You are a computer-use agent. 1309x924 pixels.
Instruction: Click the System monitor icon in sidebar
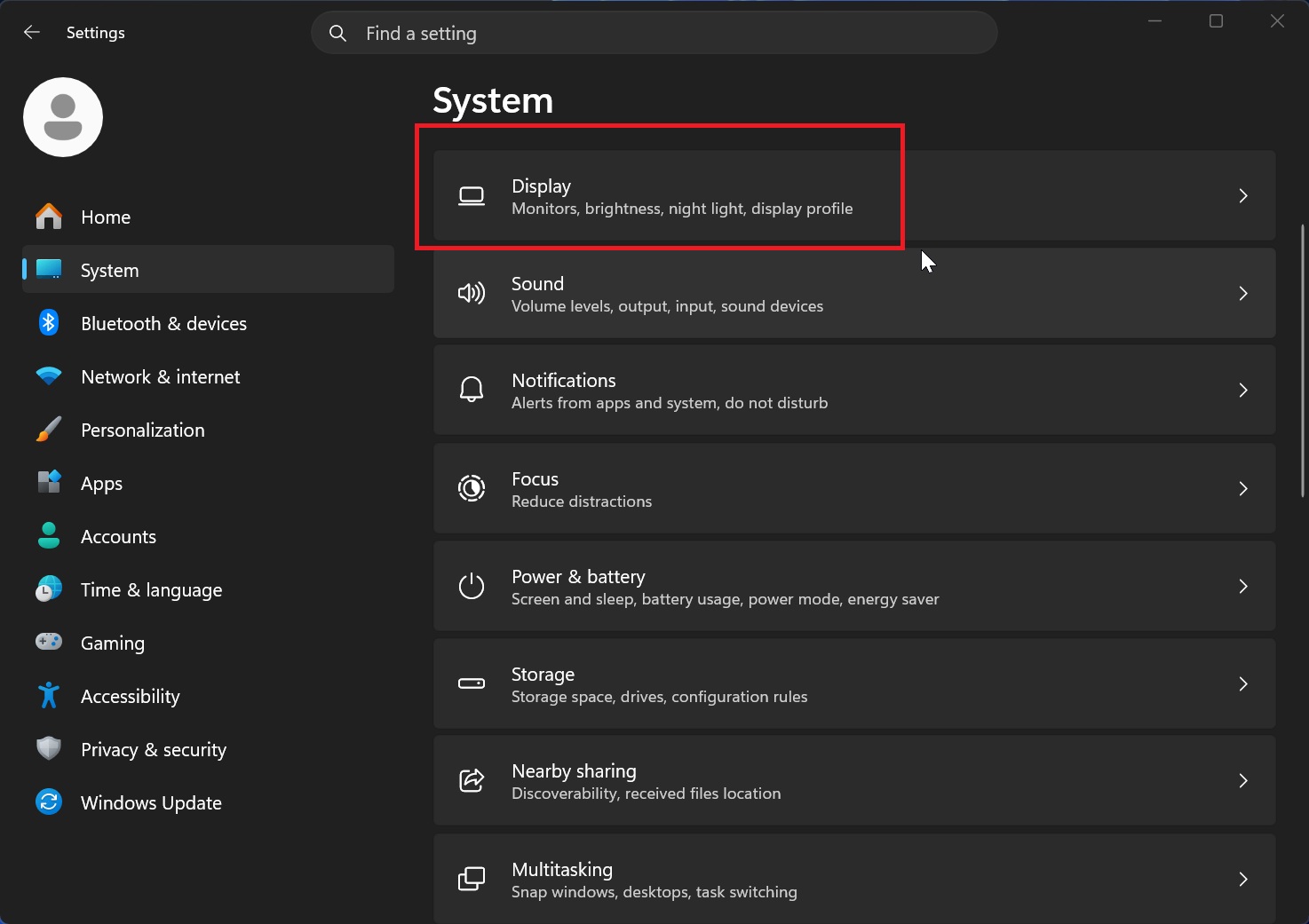[49, 269]
